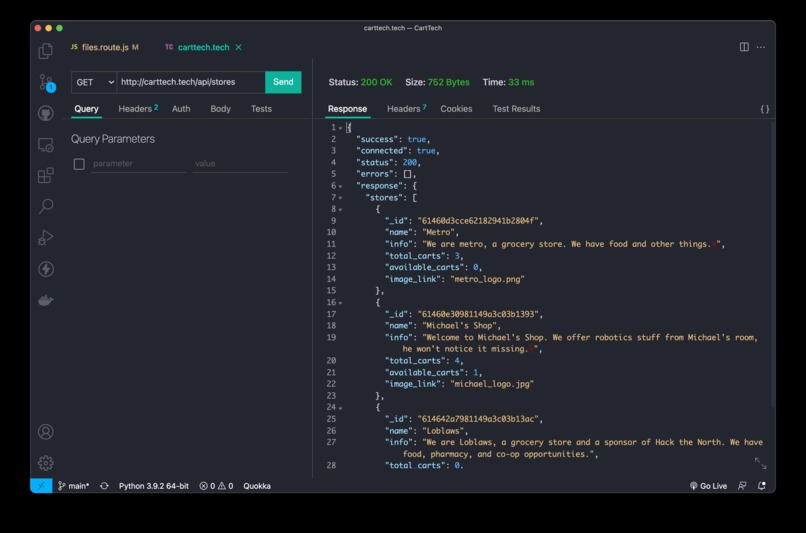
Task: Select the Auth tab
Action: pos(181,109)
